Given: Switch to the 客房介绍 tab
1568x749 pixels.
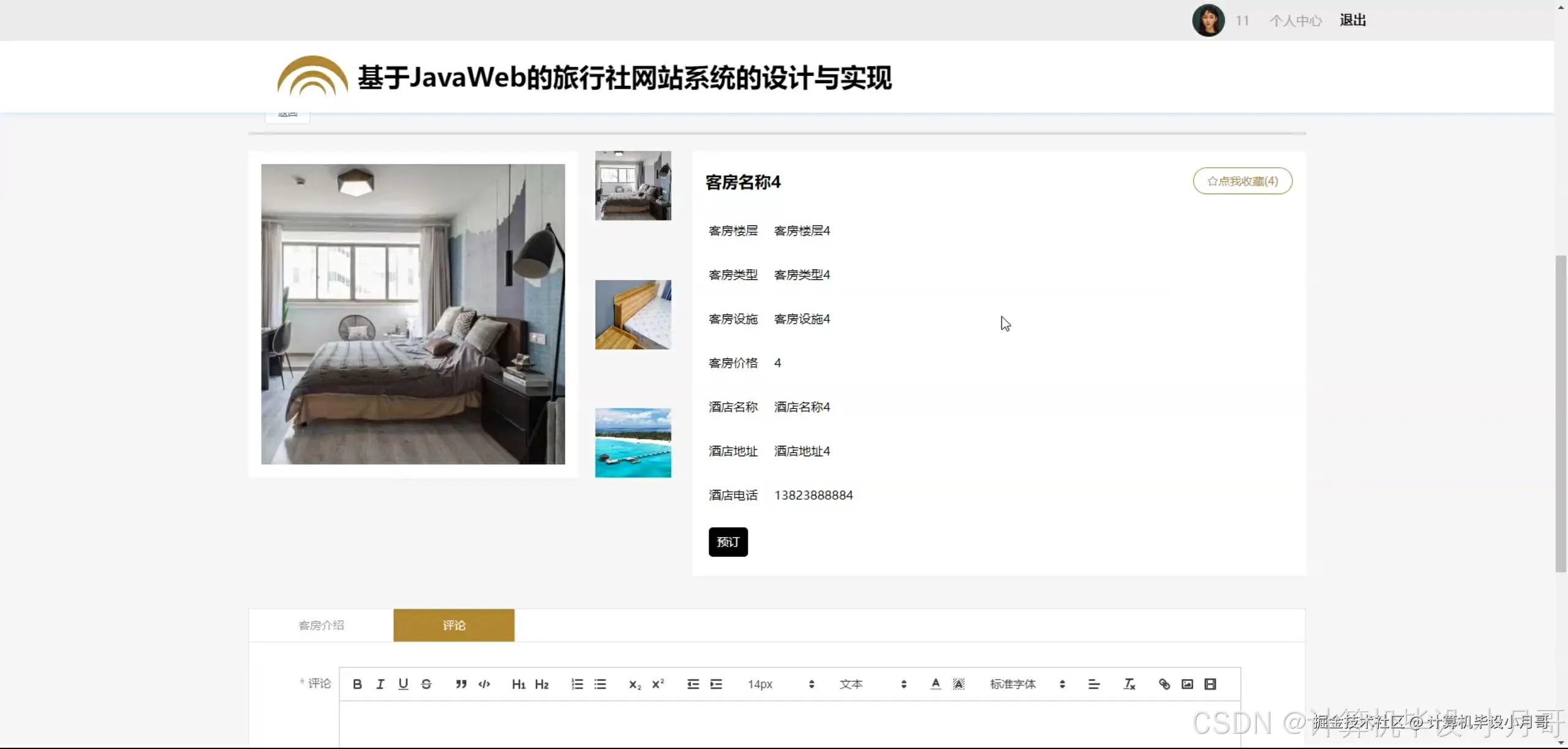Looking at the screenshot, I should tap(321, 625).
